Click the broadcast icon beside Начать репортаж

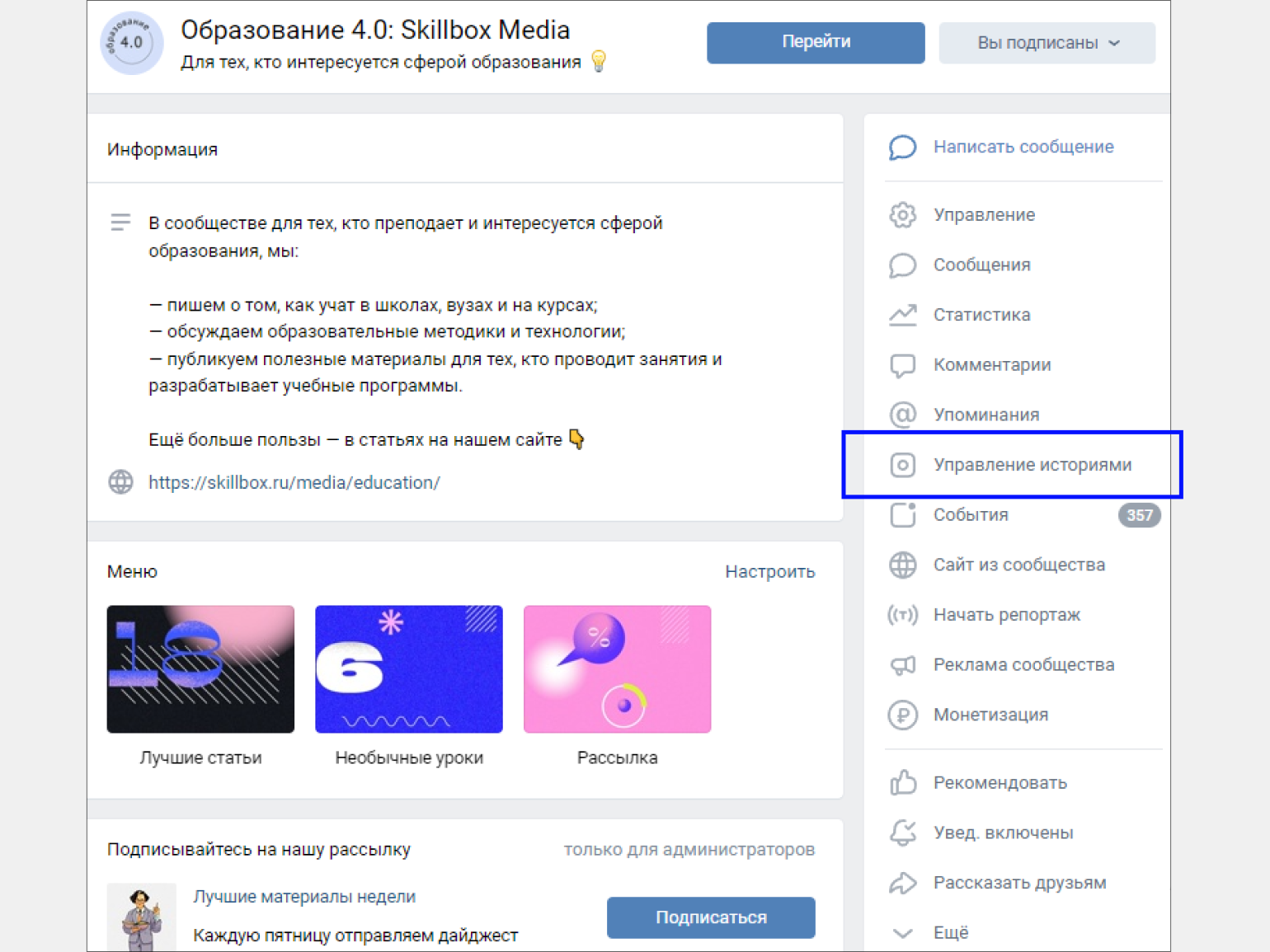(x=902, y=615)
